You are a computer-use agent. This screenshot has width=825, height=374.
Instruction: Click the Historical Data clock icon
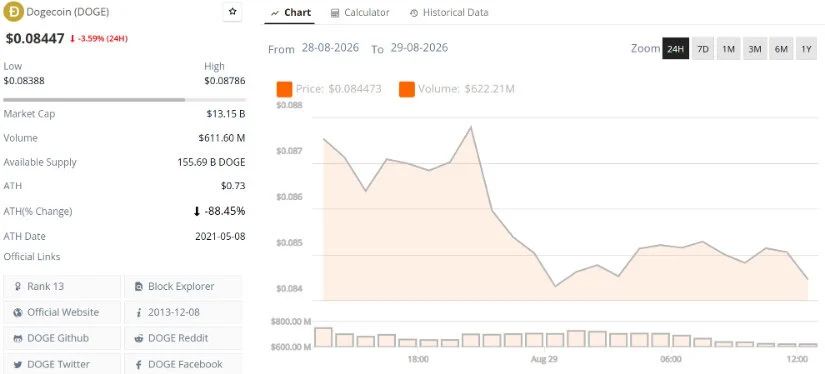(x=414, y=13)
